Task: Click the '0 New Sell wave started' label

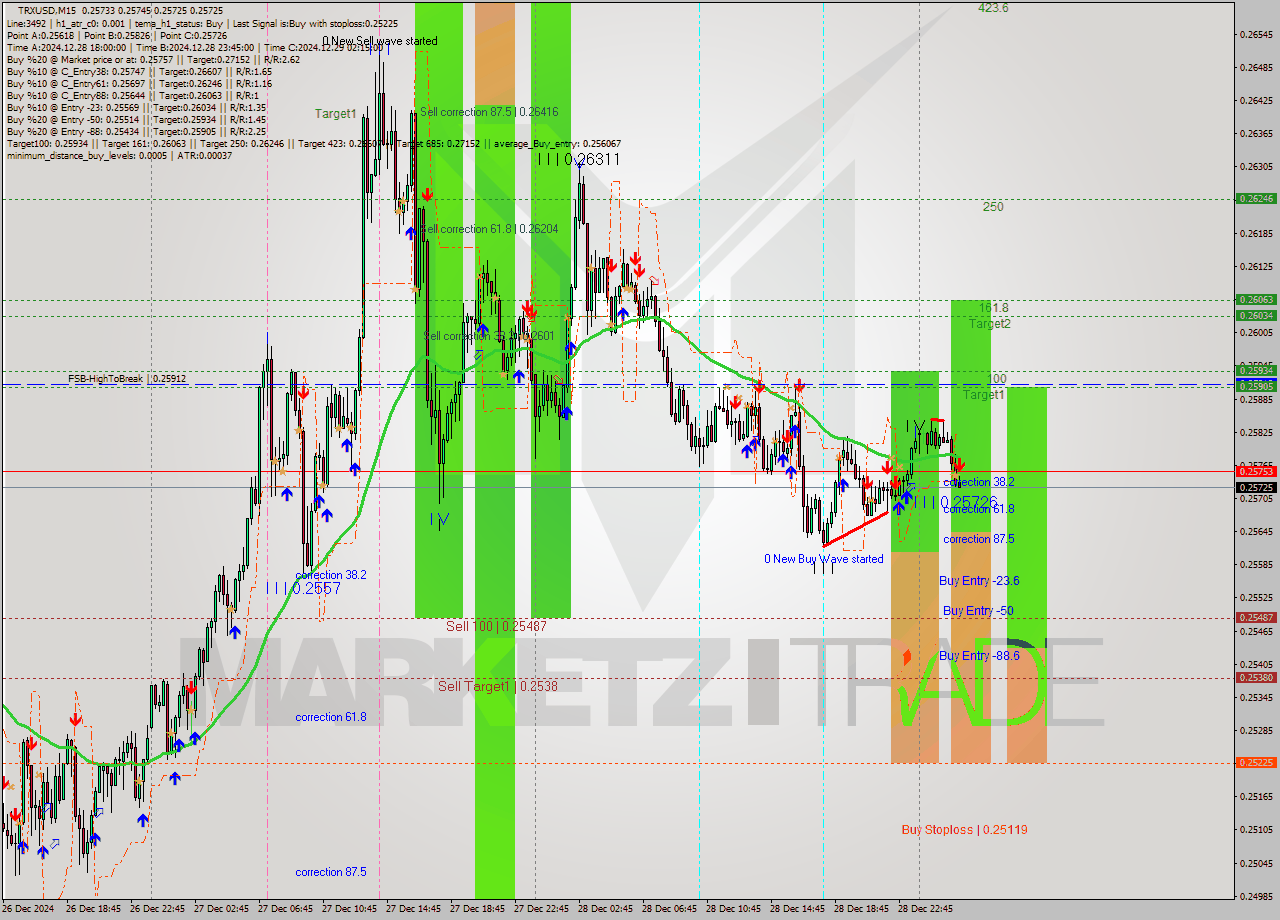Action: pos(379,41)
